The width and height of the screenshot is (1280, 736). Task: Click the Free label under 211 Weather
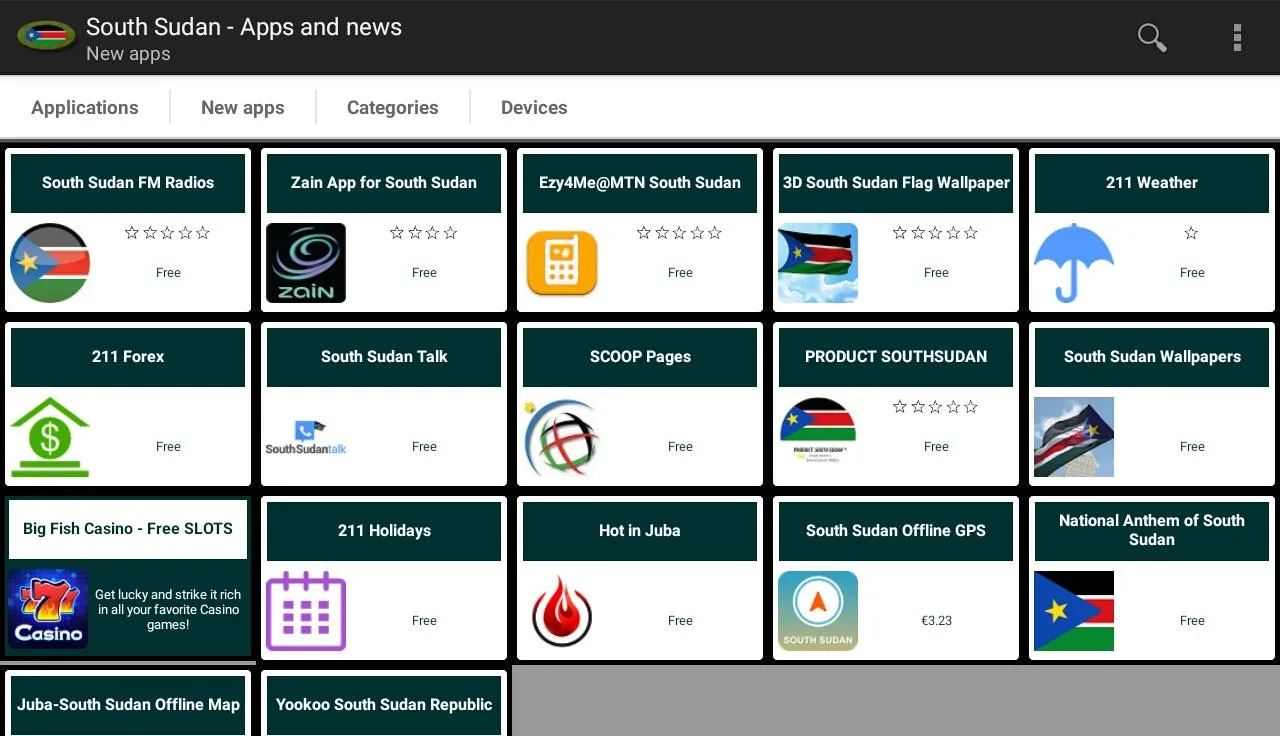pos(1192,273)
